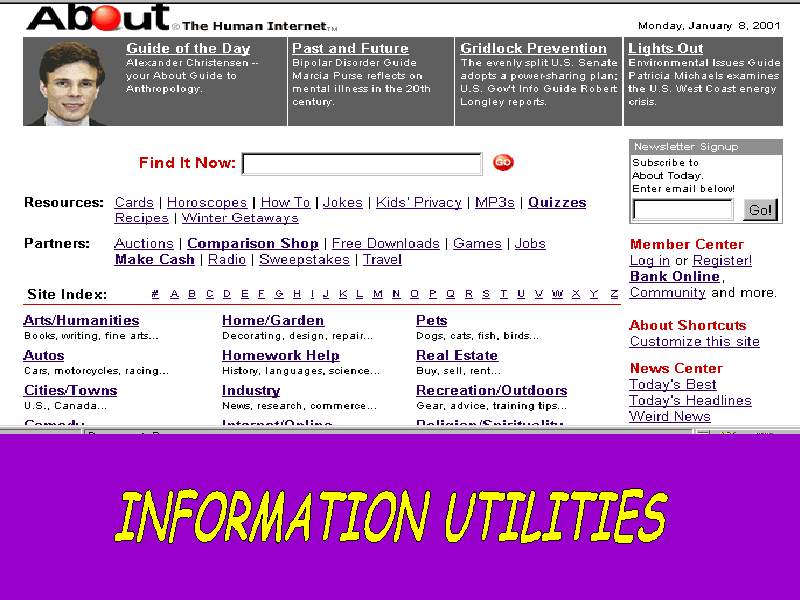Visit Winter Getaways link
Screen dimensions: 800x600
(x=240, y=218)
